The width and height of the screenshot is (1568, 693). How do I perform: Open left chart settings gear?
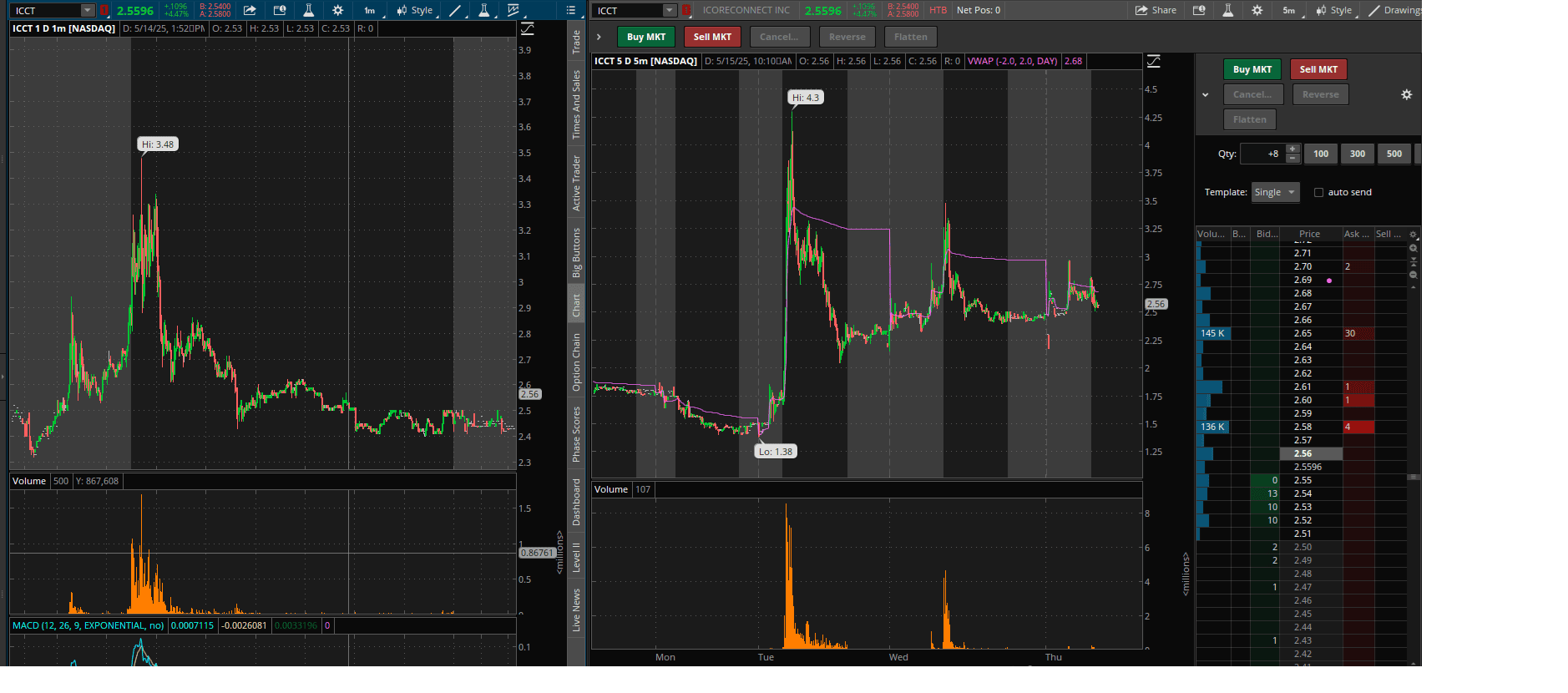337,10
